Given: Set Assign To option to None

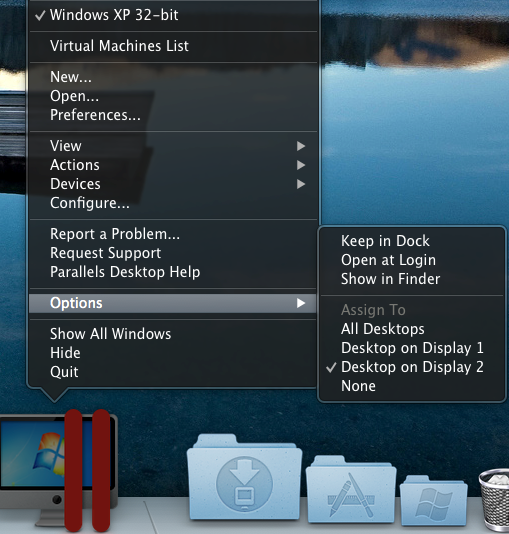Looking at the screenshot, I should [412, 386].
